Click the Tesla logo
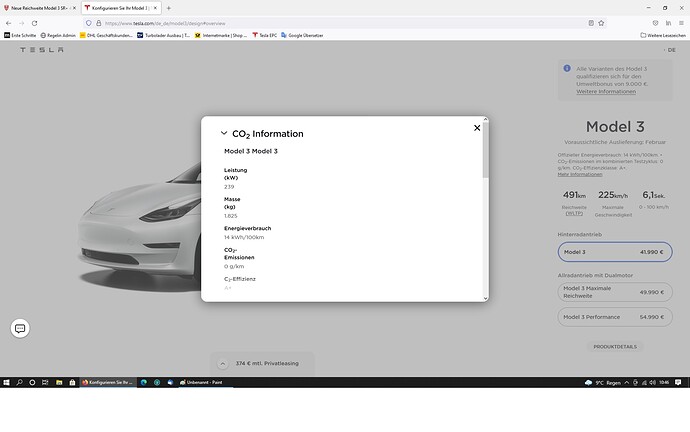The height and width of the screenshot is (432, 690). click(x=42, y=50)
